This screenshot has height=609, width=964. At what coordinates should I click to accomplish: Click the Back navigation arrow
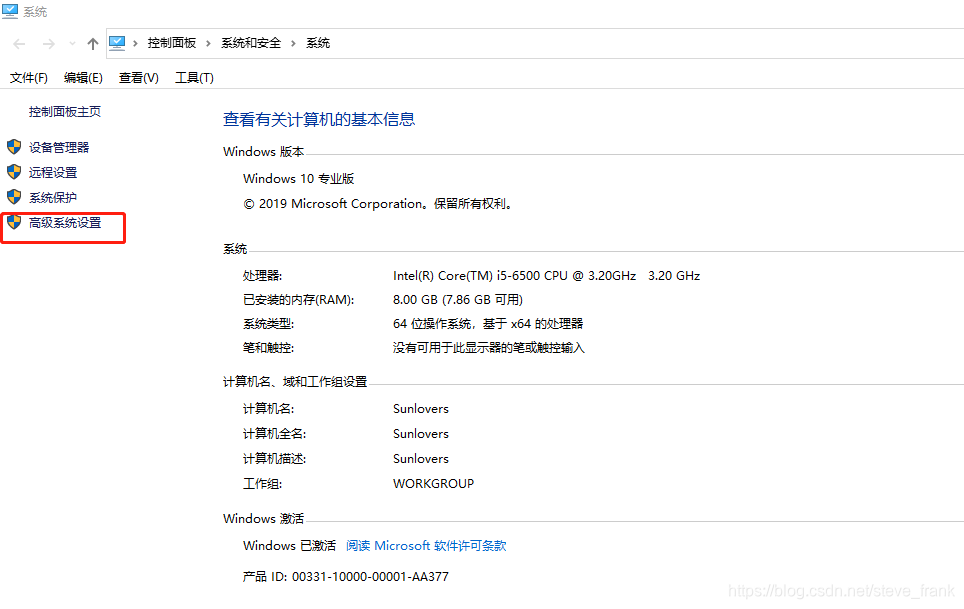pos(19,44)
